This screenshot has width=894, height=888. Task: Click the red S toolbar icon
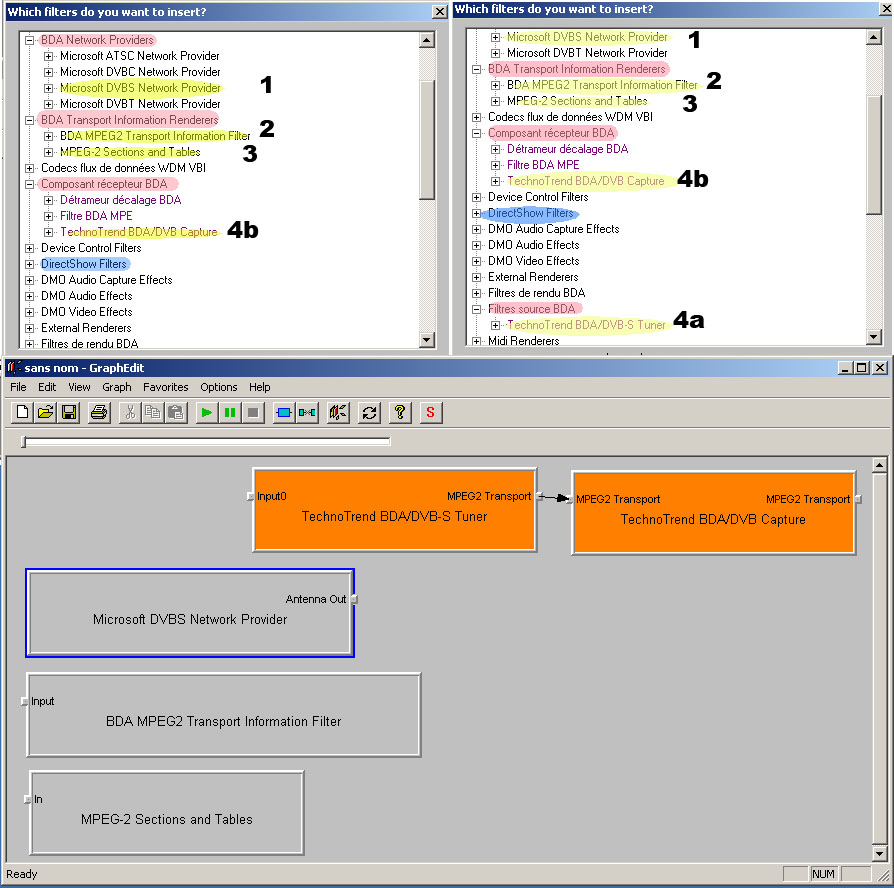[x=430, y=412]
